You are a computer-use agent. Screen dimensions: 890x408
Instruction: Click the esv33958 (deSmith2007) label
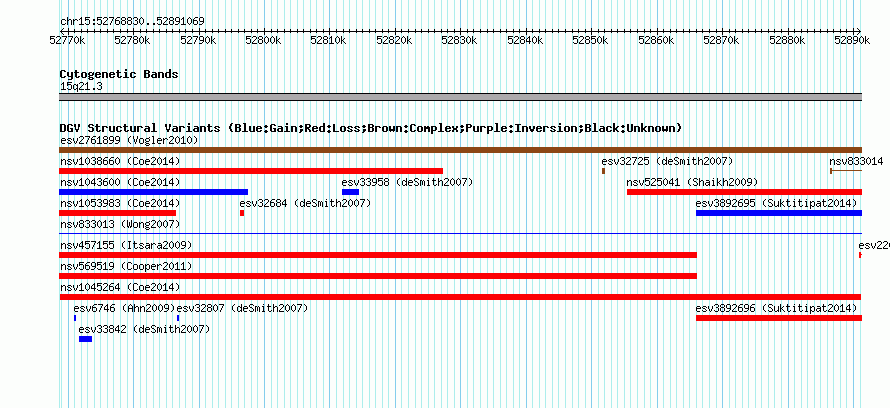click(x=407, y=182)
